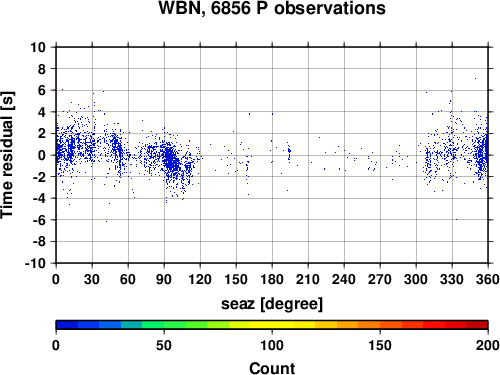Click the plot title 'WBN, 6856 P observations'
Viewport: 500px width, 375px height.
click(272, 7)
